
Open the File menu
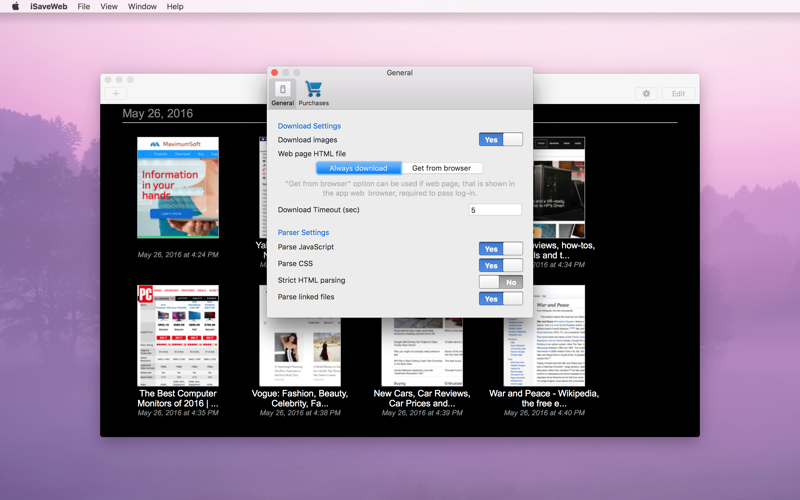(84, 7)
